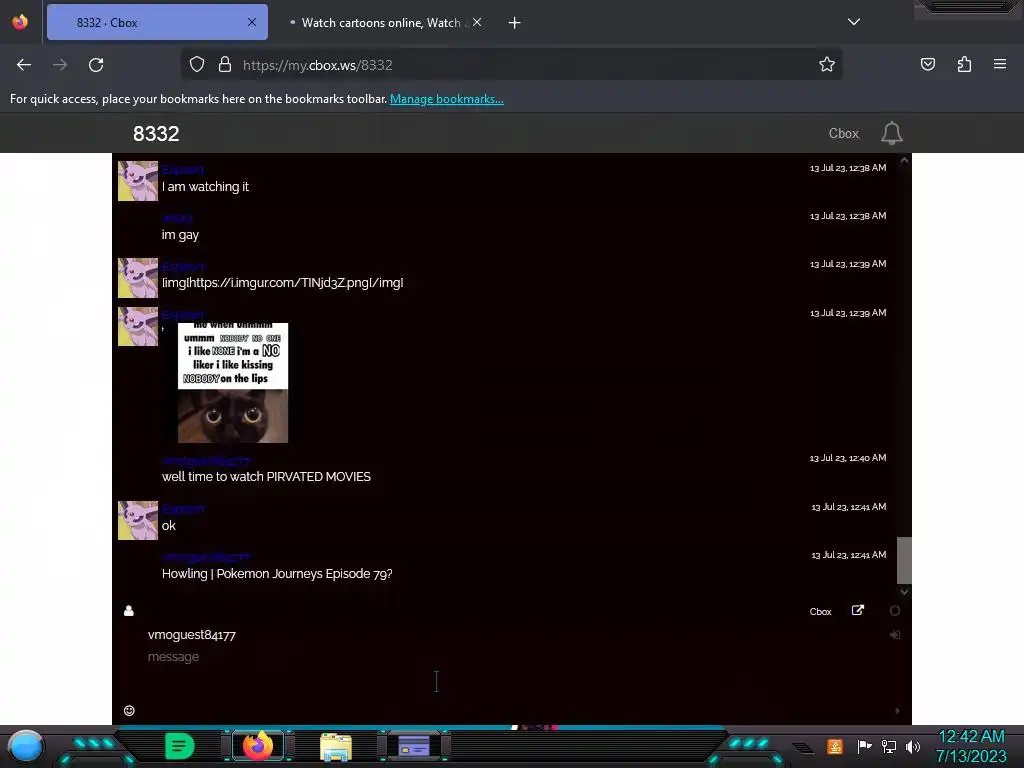The height and width of the screenshot is (768, 1024).
Task: Open the small Cbox link by the input area
Action: [820, 612]
